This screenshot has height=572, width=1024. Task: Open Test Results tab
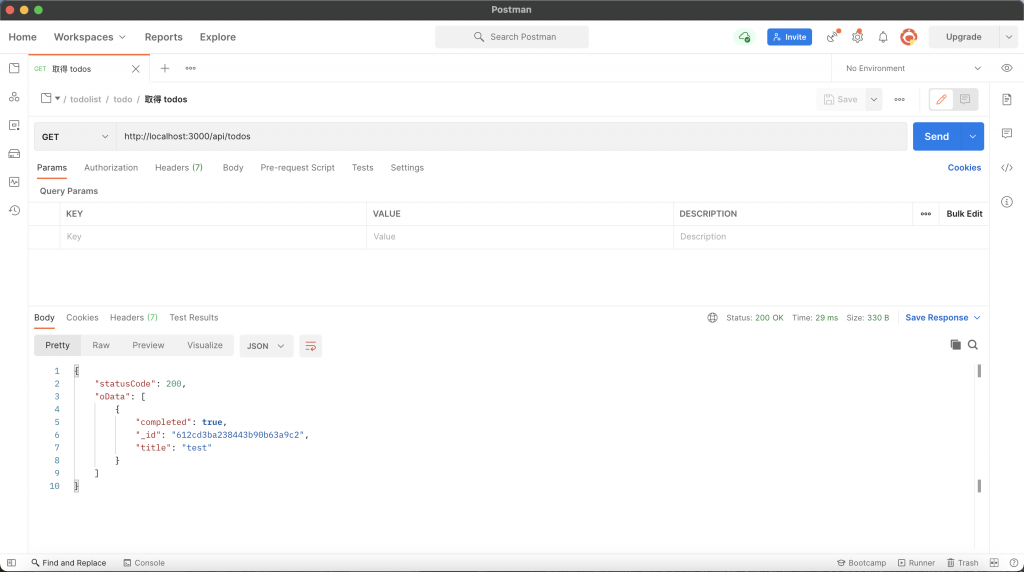194,317
